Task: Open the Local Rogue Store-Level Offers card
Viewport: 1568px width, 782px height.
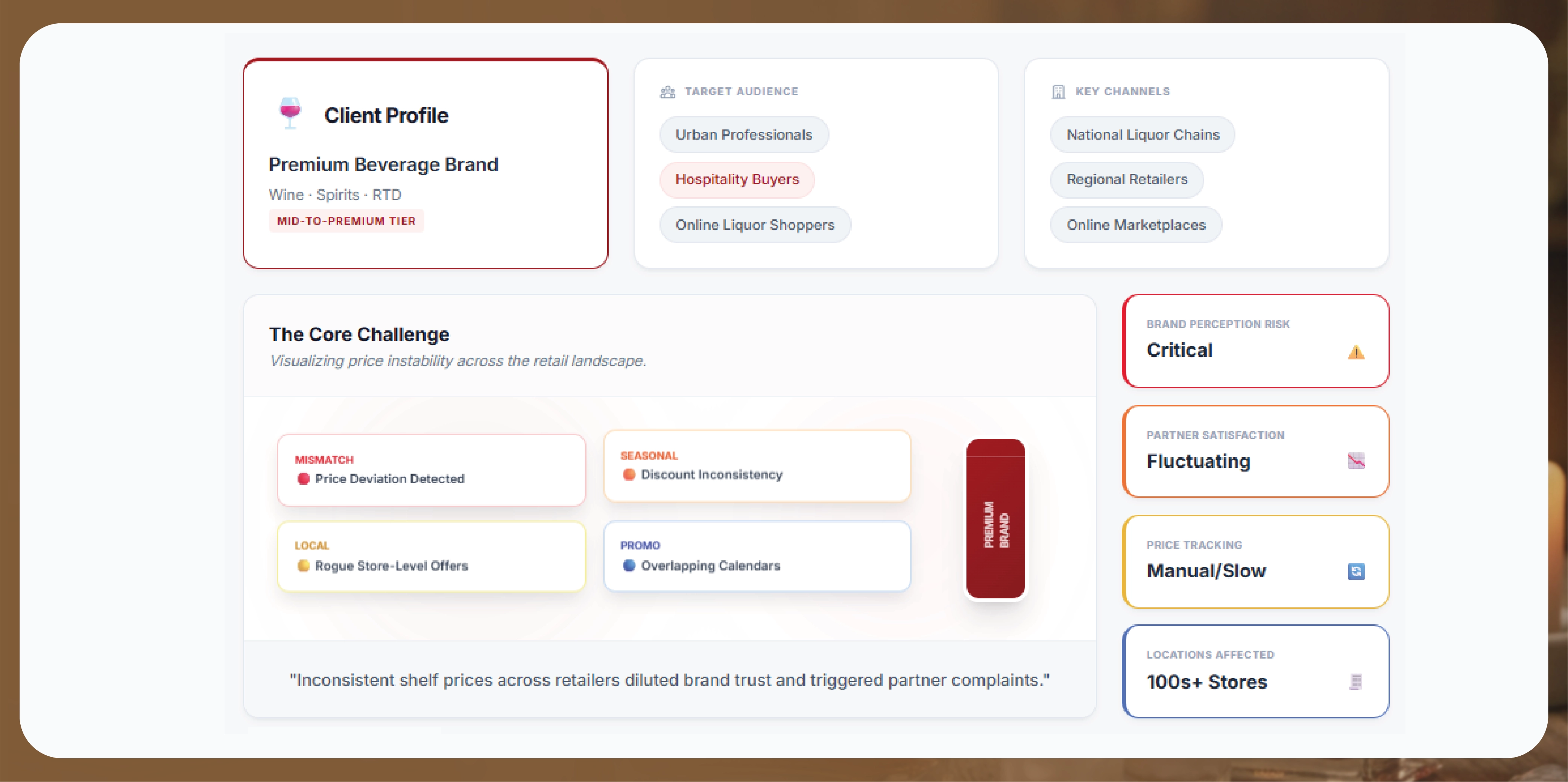Action: point(431,556)
